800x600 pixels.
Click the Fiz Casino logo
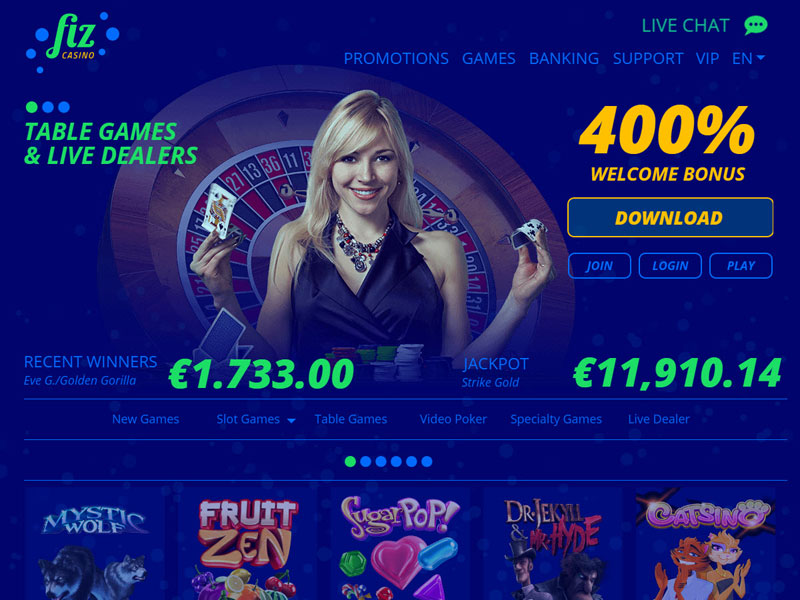[x=72, y=41]
